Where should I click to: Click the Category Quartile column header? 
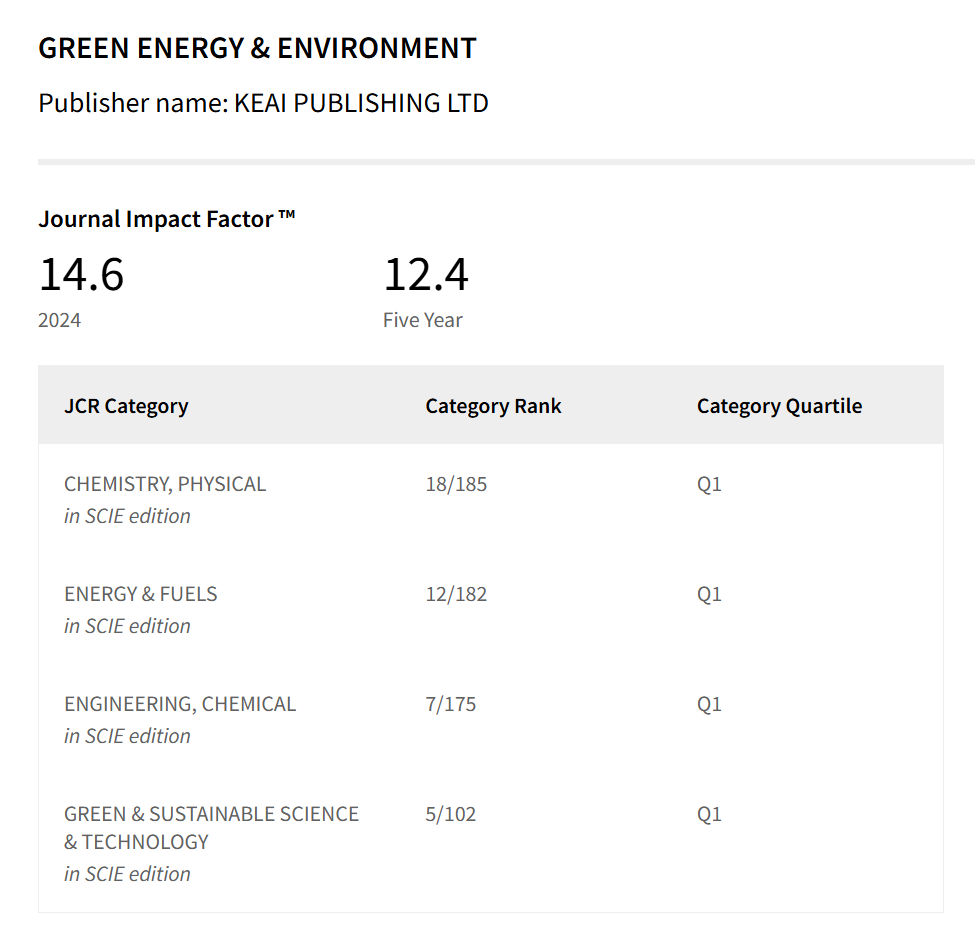point(779,406)
